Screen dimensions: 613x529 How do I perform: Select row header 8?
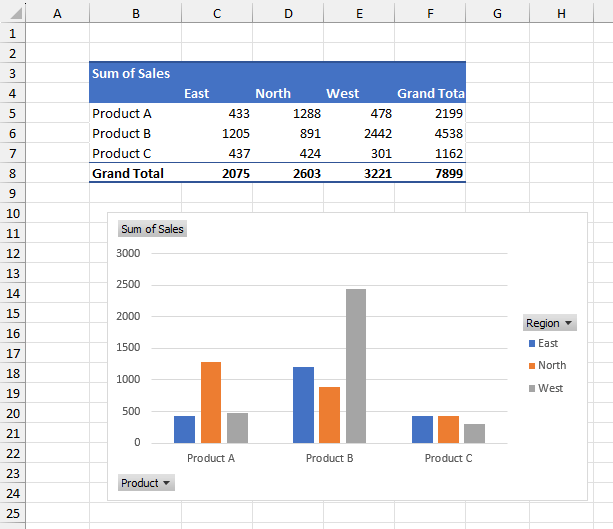pyautogui.click(x=11, y=173)
